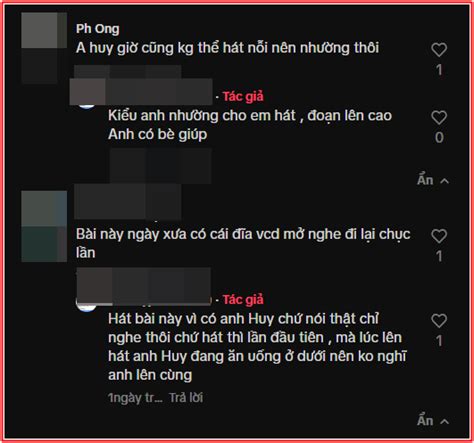
Task: Like the author's reply about 'Kiểu anh nhường'
Action: [x=439, y=118]
